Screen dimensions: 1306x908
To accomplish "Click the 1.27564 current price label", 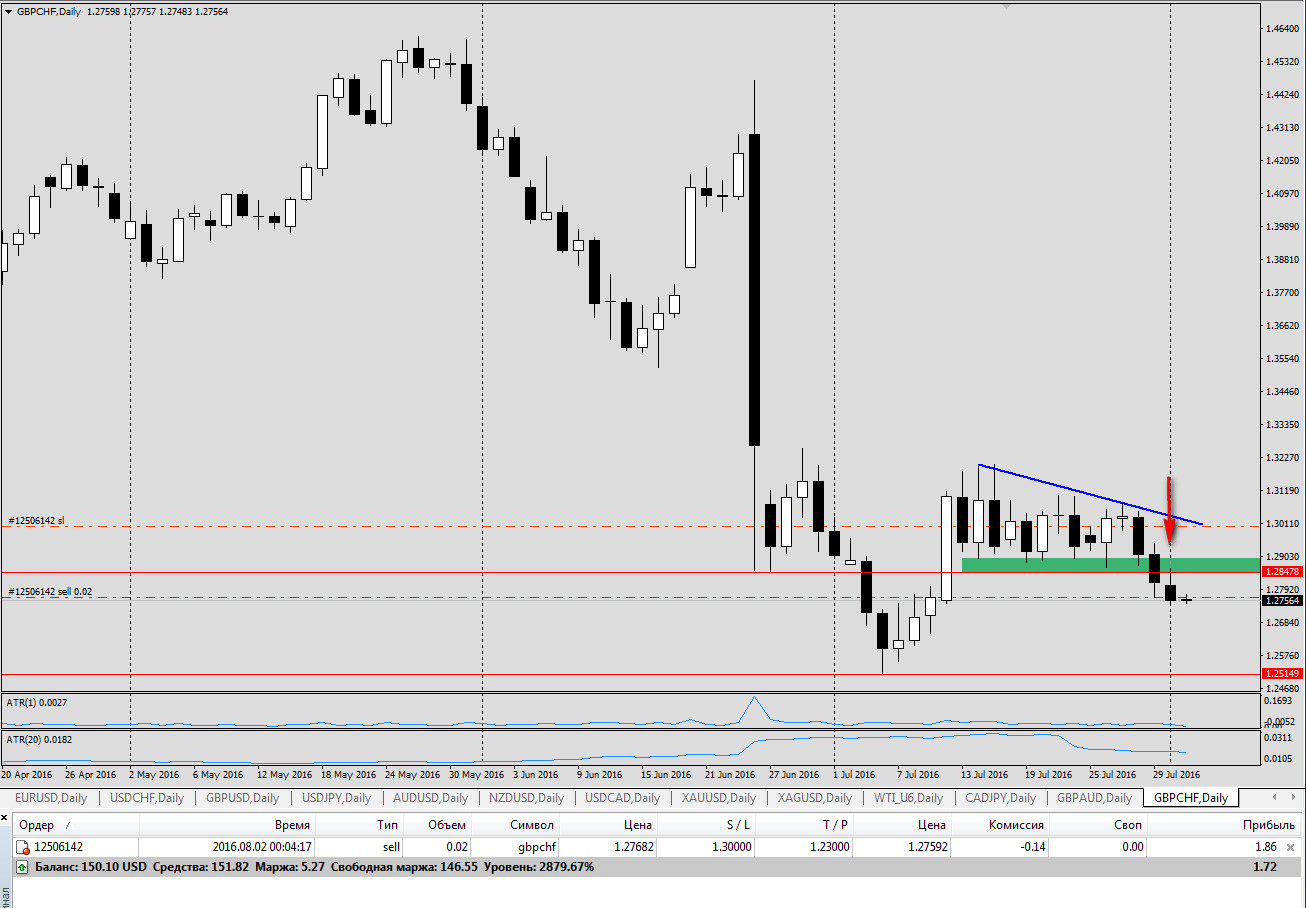I will point(1282,600).
